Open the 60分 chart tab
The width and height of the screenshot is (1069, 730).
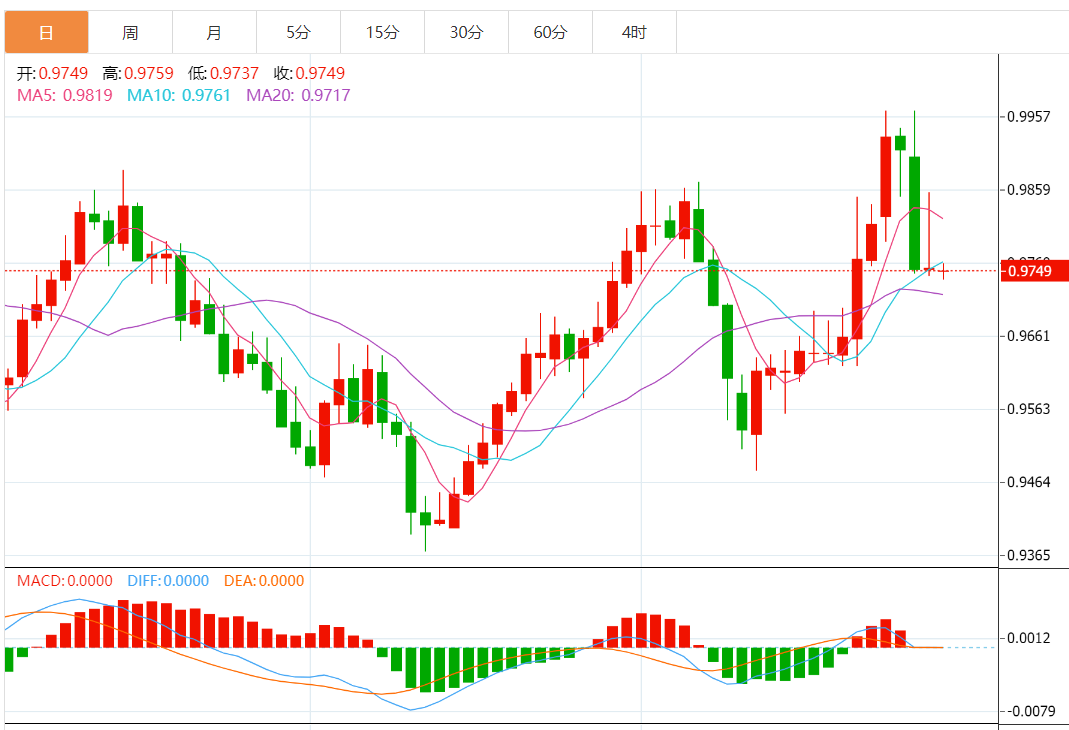549,32
